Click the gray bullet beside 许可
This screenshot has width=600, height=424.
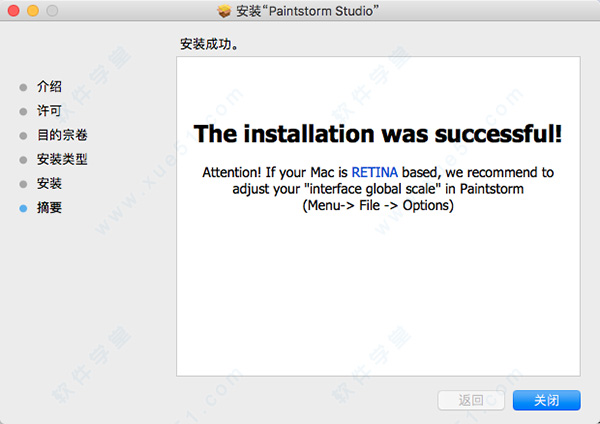pyautogui.click(x=23, y=111)
